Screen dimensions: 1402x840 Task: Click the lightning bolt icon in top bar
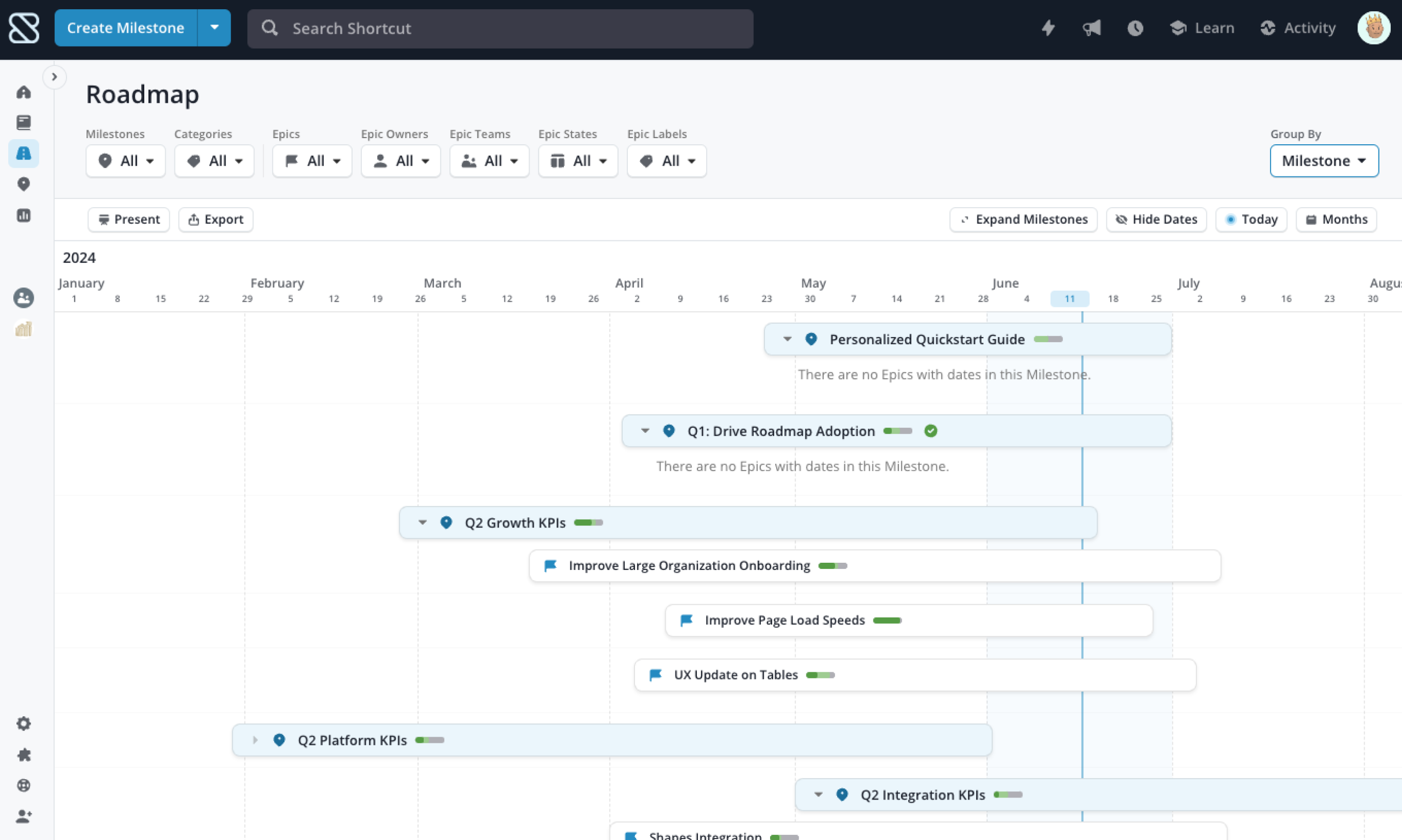[1048, 28]
